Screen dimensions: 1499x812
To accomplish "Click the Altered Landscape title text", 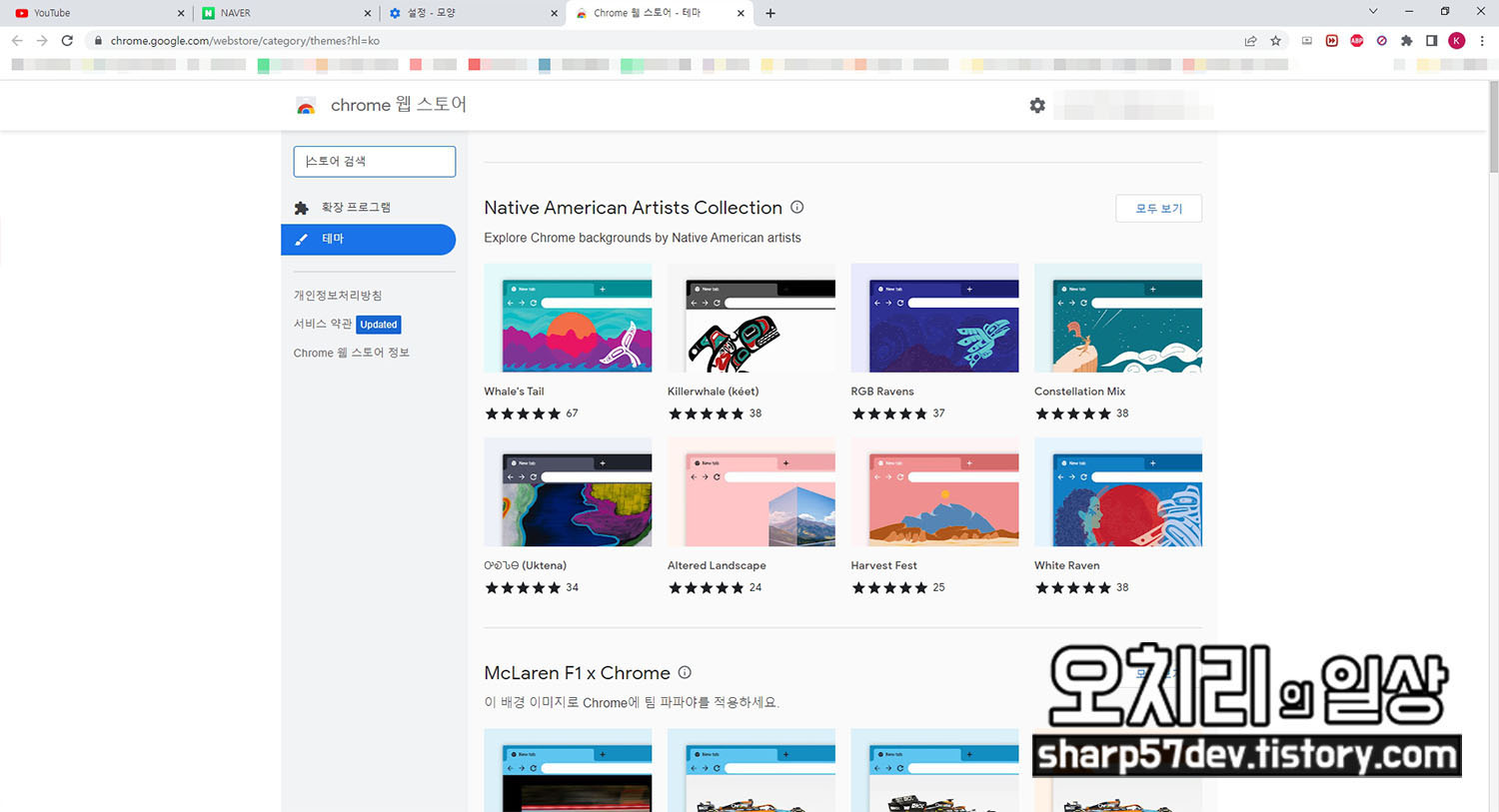I will click(717, 565).
